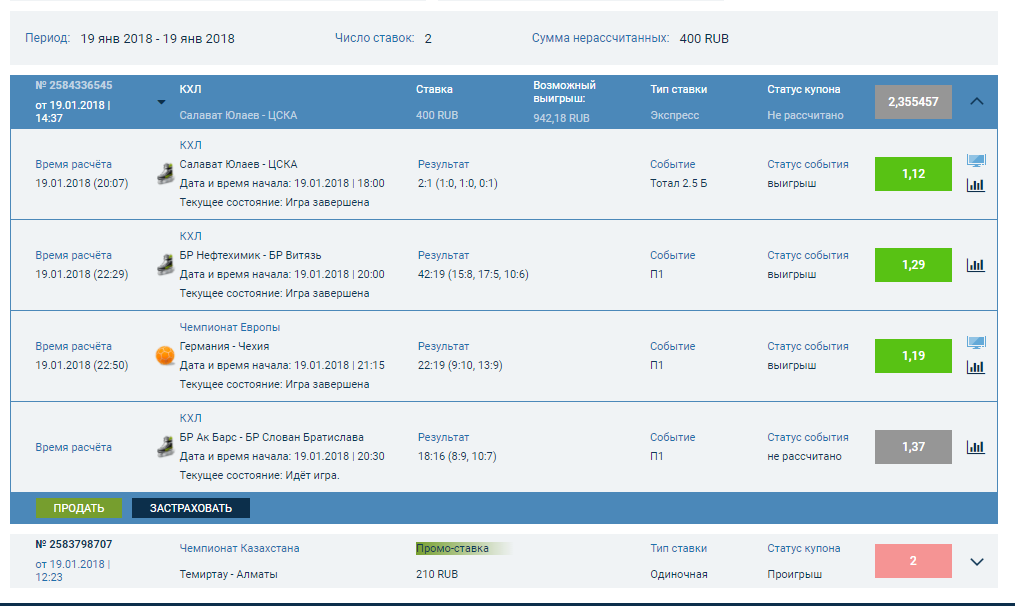Click the pink losing odds box 2

(x=913, y=561)
